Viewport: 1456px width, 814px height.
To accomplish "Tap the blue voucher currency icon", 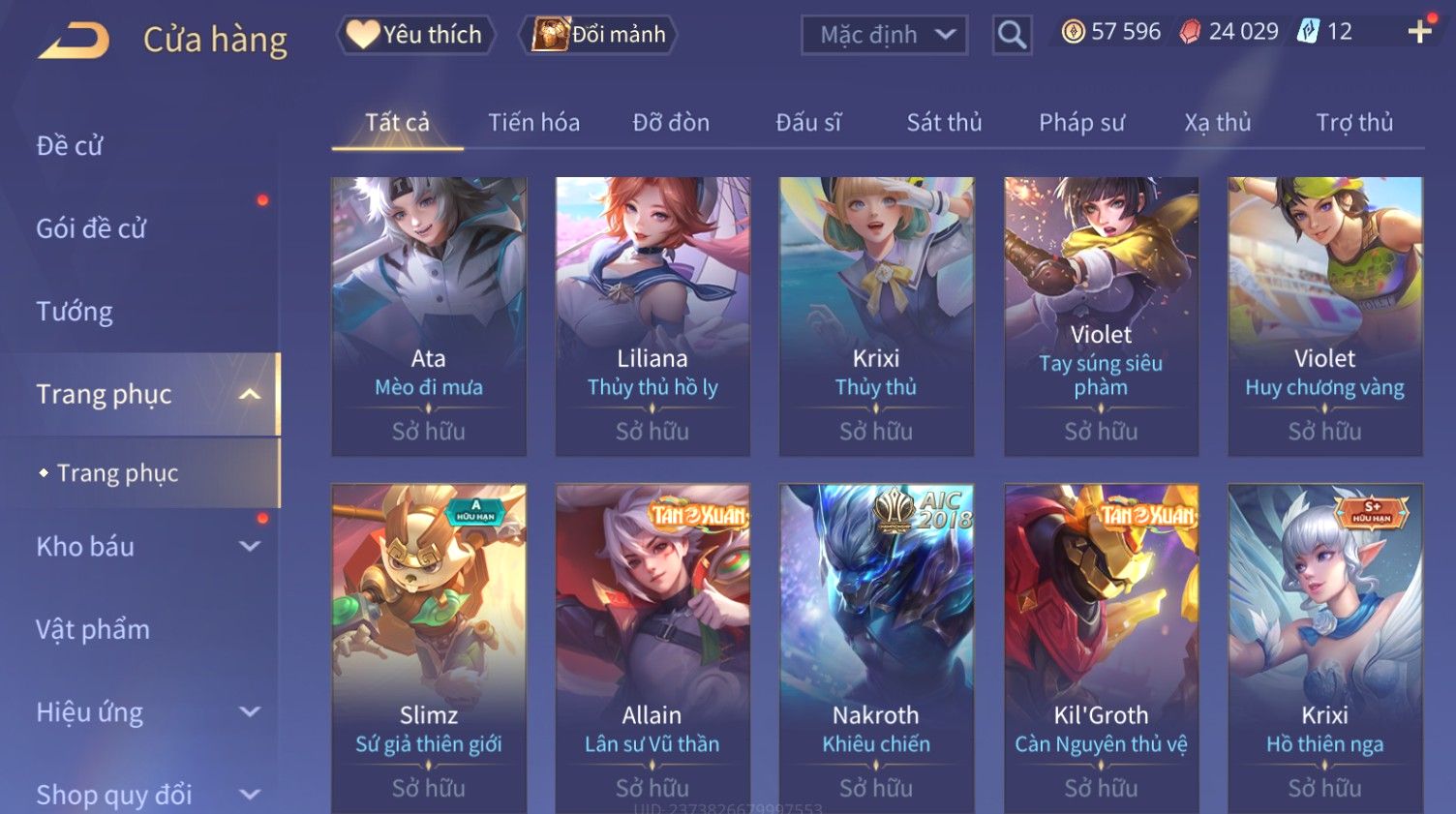I will click(1308, 32).
